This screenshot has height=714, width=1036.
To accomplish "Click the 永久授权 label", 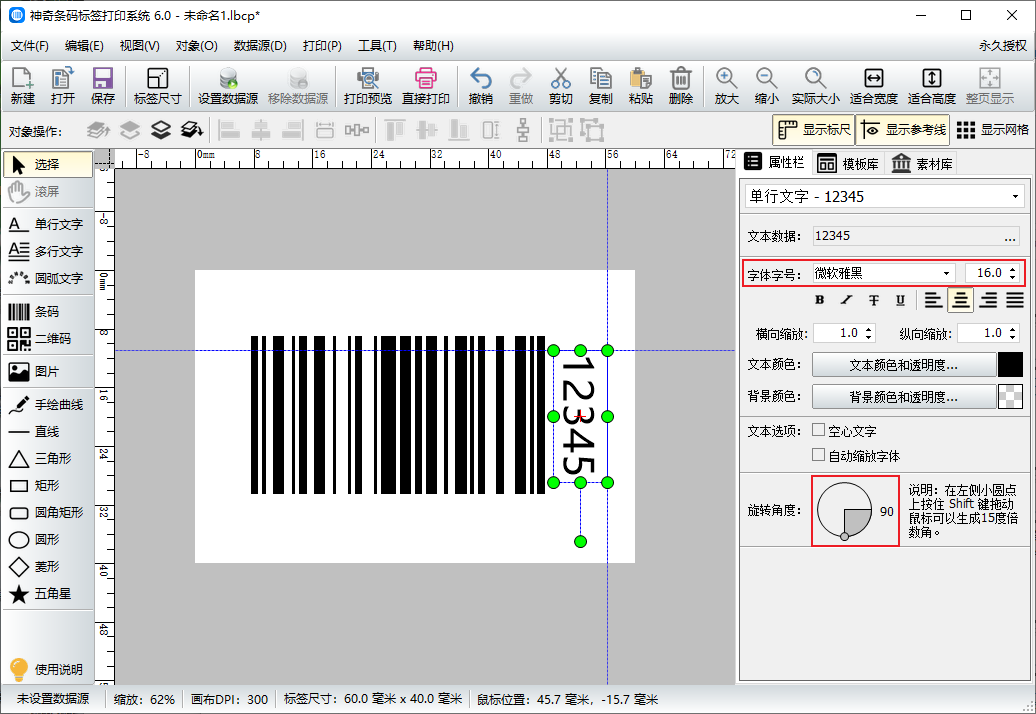I will pyautogui.click(x=1002, y=46).
